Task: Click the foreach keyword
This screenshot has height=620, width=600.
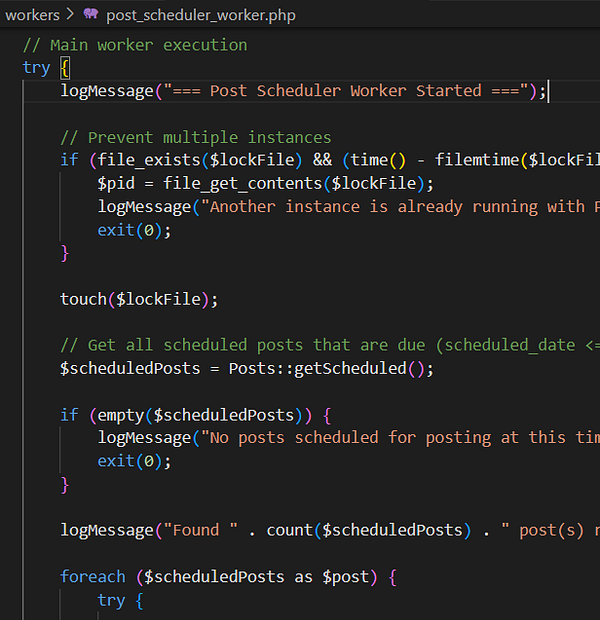Action: (x=93, y=577)
